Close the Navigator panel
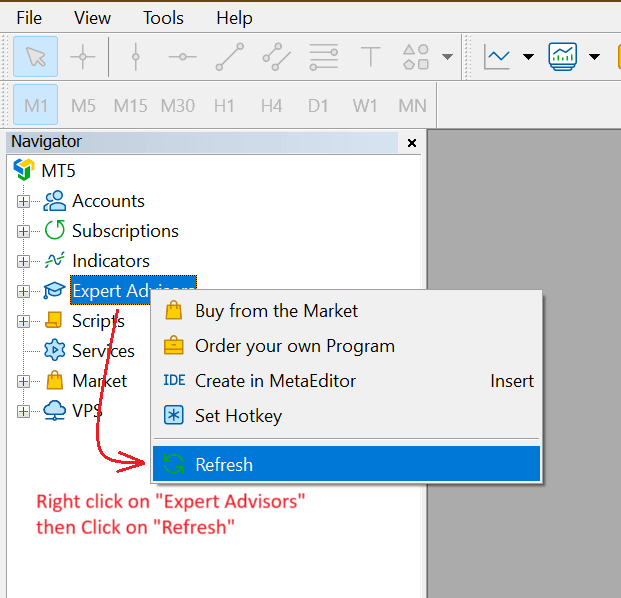 click(412, 143)
